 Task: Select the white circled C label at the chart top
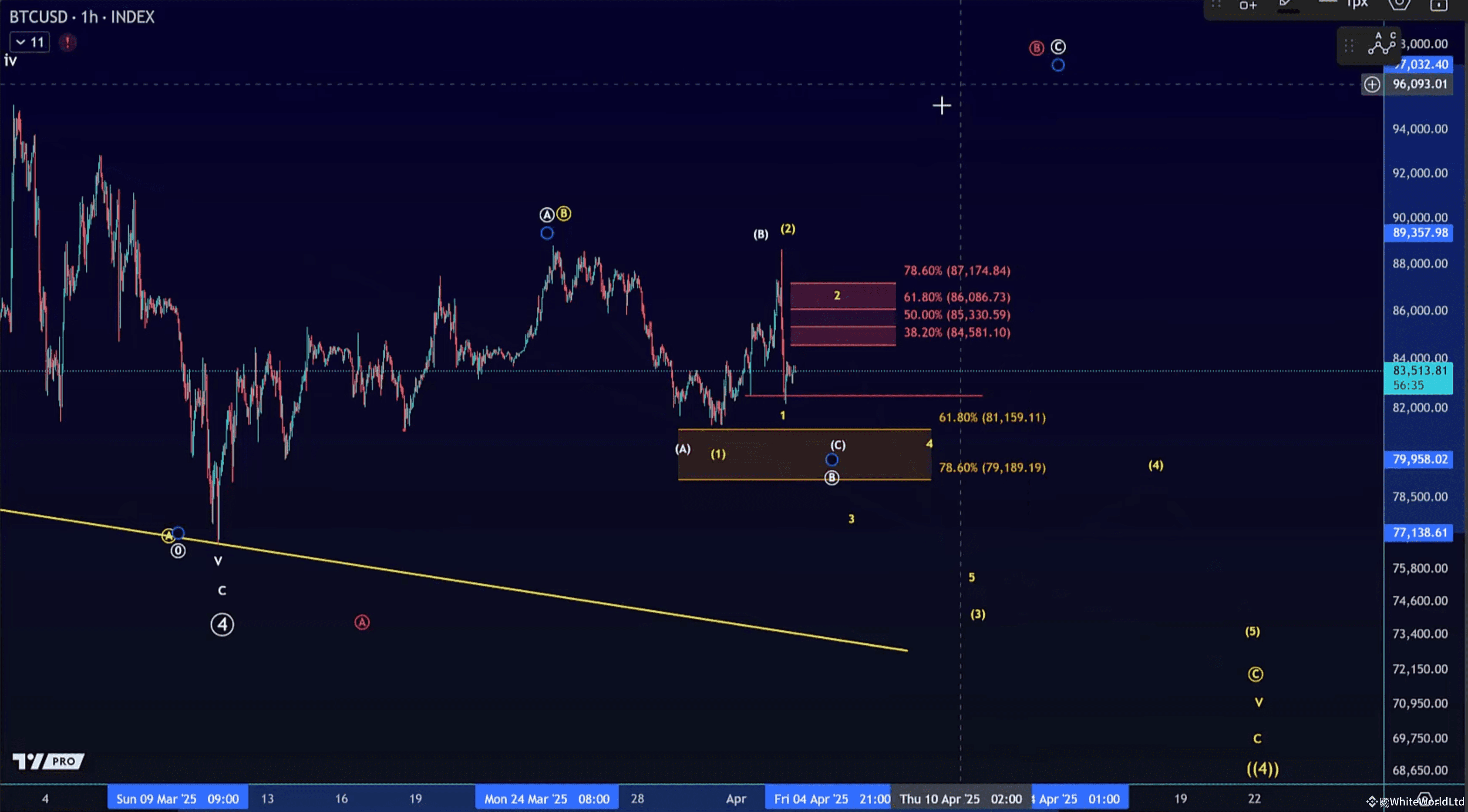(x=1058, y=47)
